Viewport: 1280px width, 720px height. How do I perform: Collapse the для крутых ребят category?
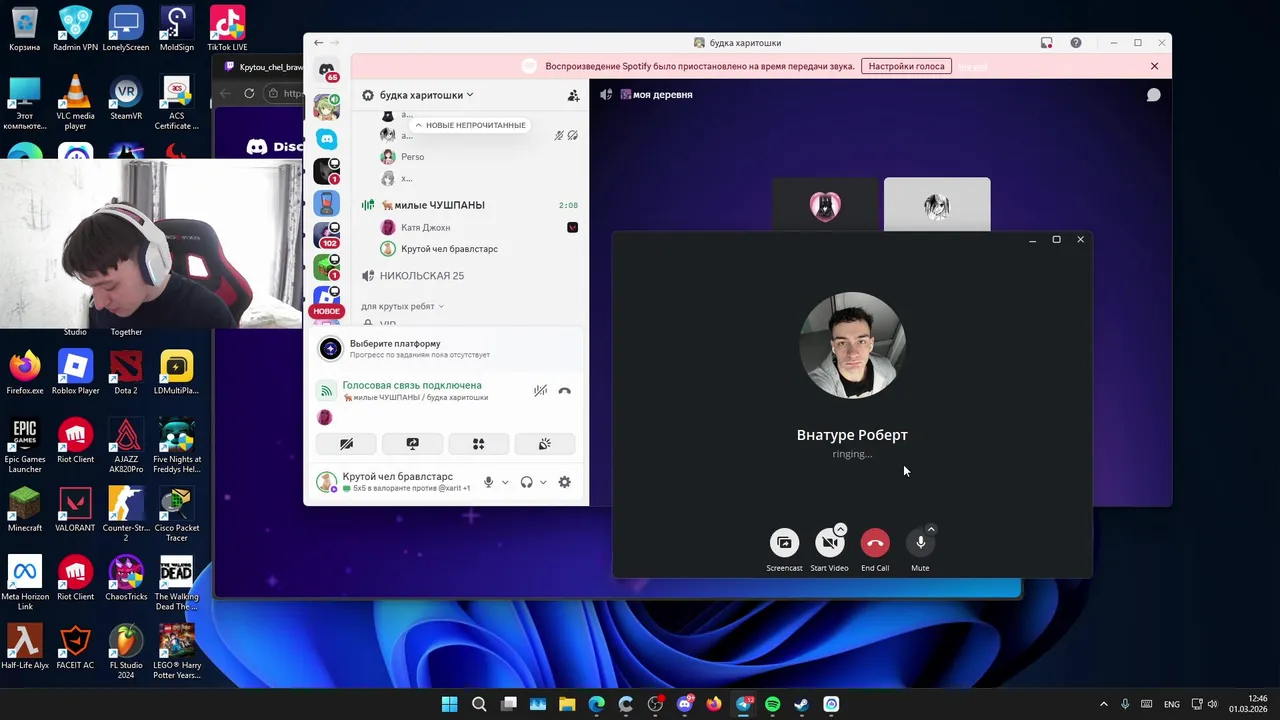[x=402, y=306]
